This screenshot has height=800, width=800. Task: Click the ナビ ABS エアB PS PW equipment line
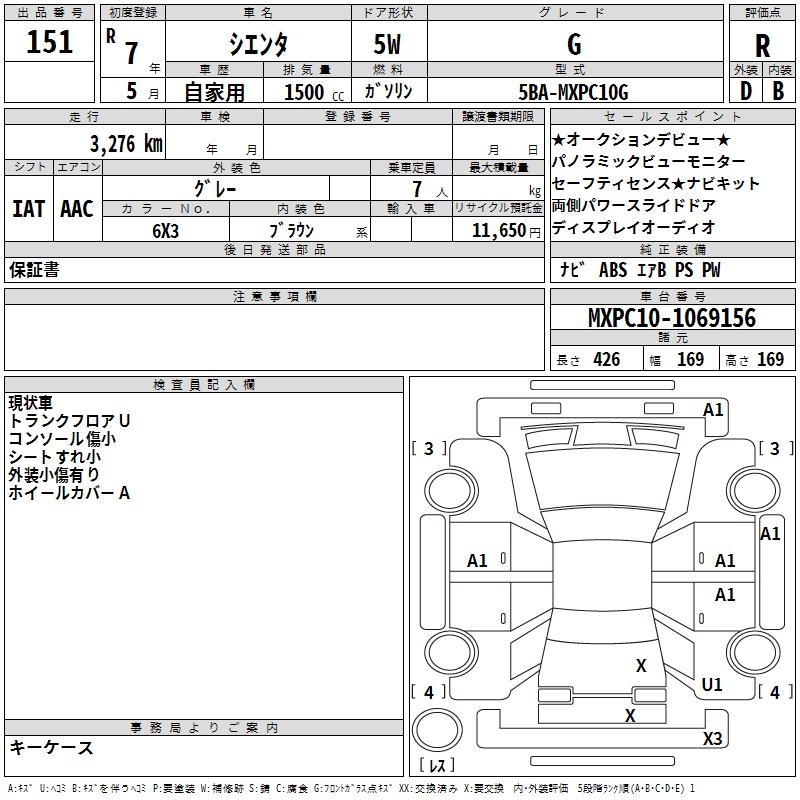[640, 270]
